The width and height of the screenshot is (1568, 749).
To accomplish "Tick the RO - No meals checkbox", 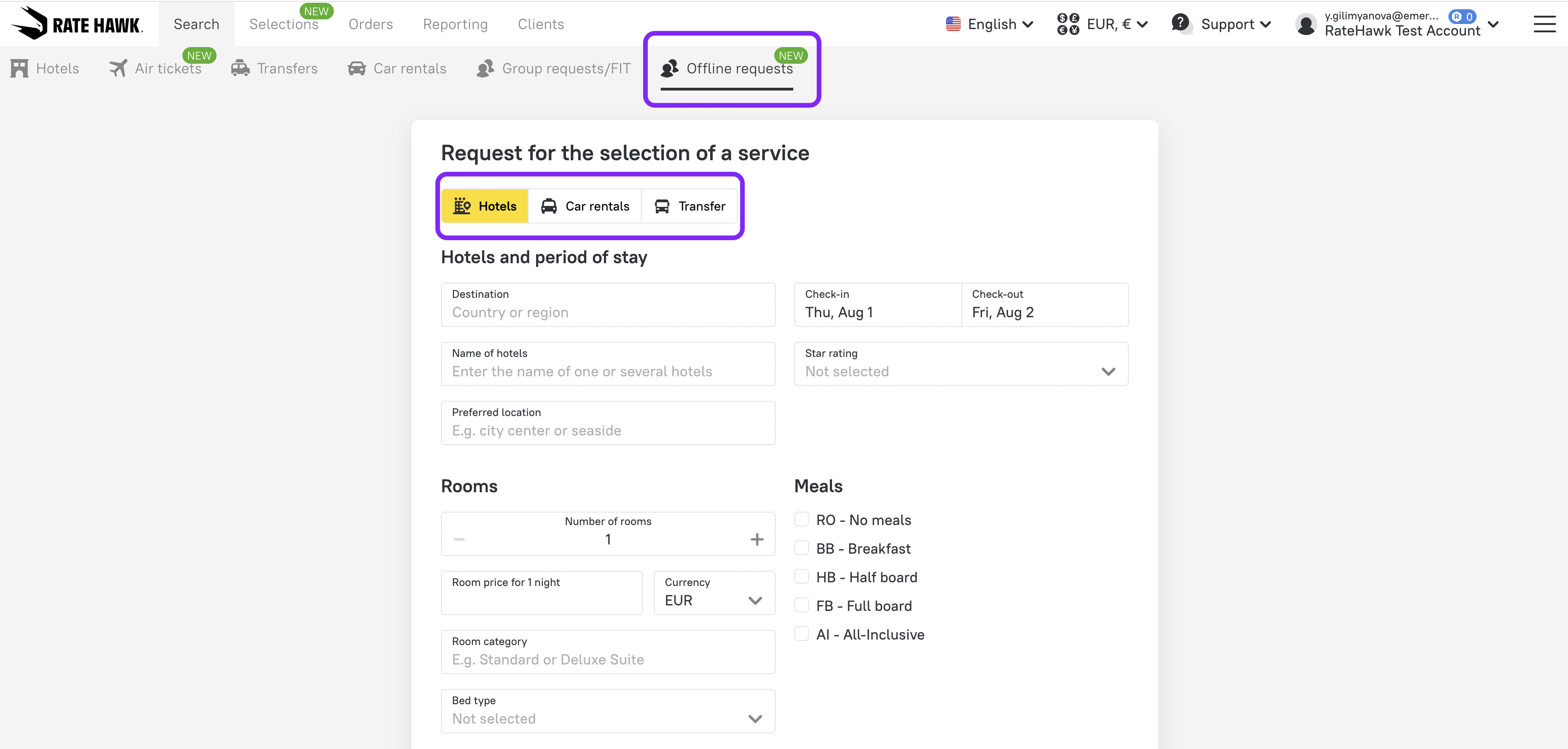I will tap(802, 519).
